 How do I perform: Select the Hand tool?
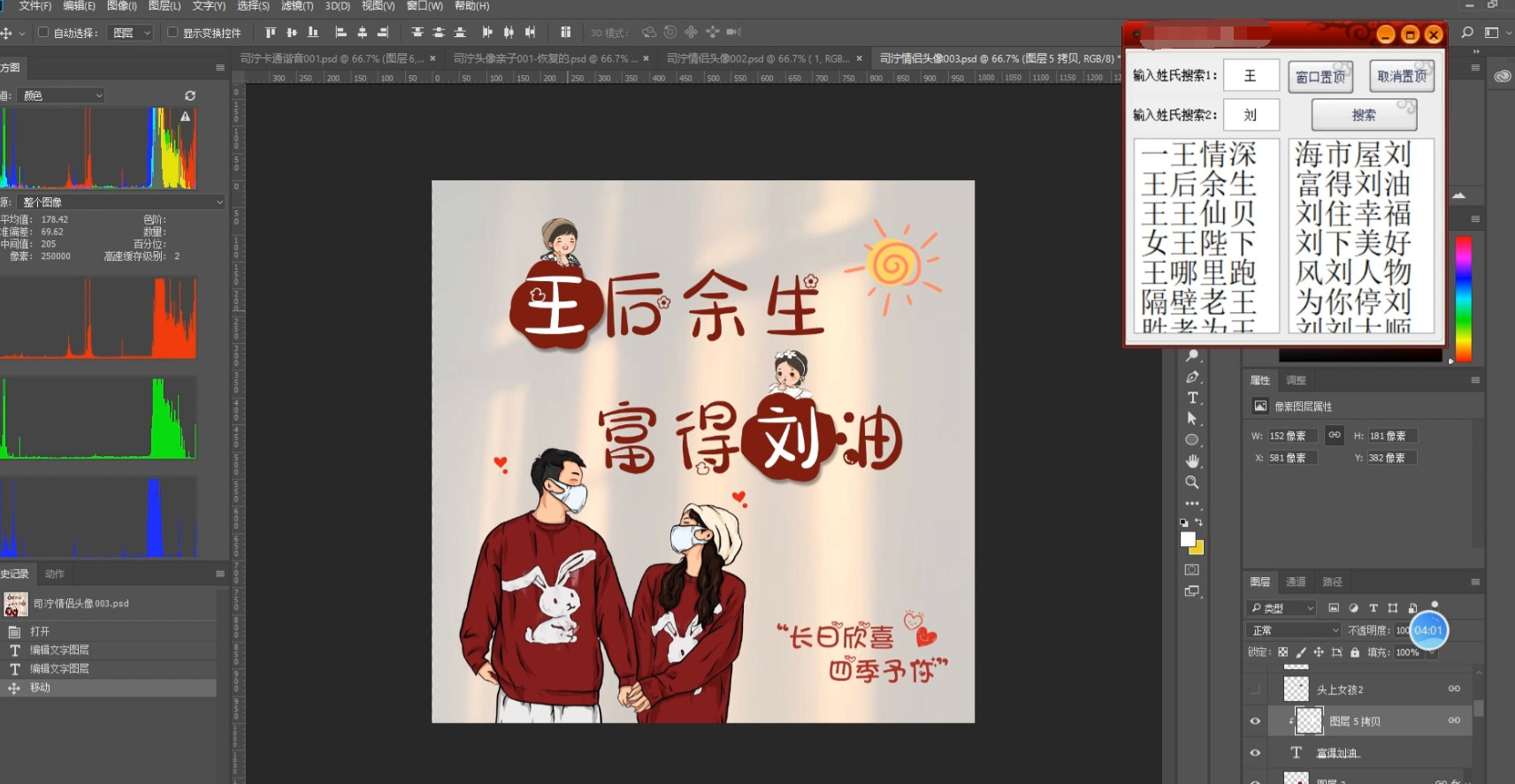click(x=1192, y=461)
